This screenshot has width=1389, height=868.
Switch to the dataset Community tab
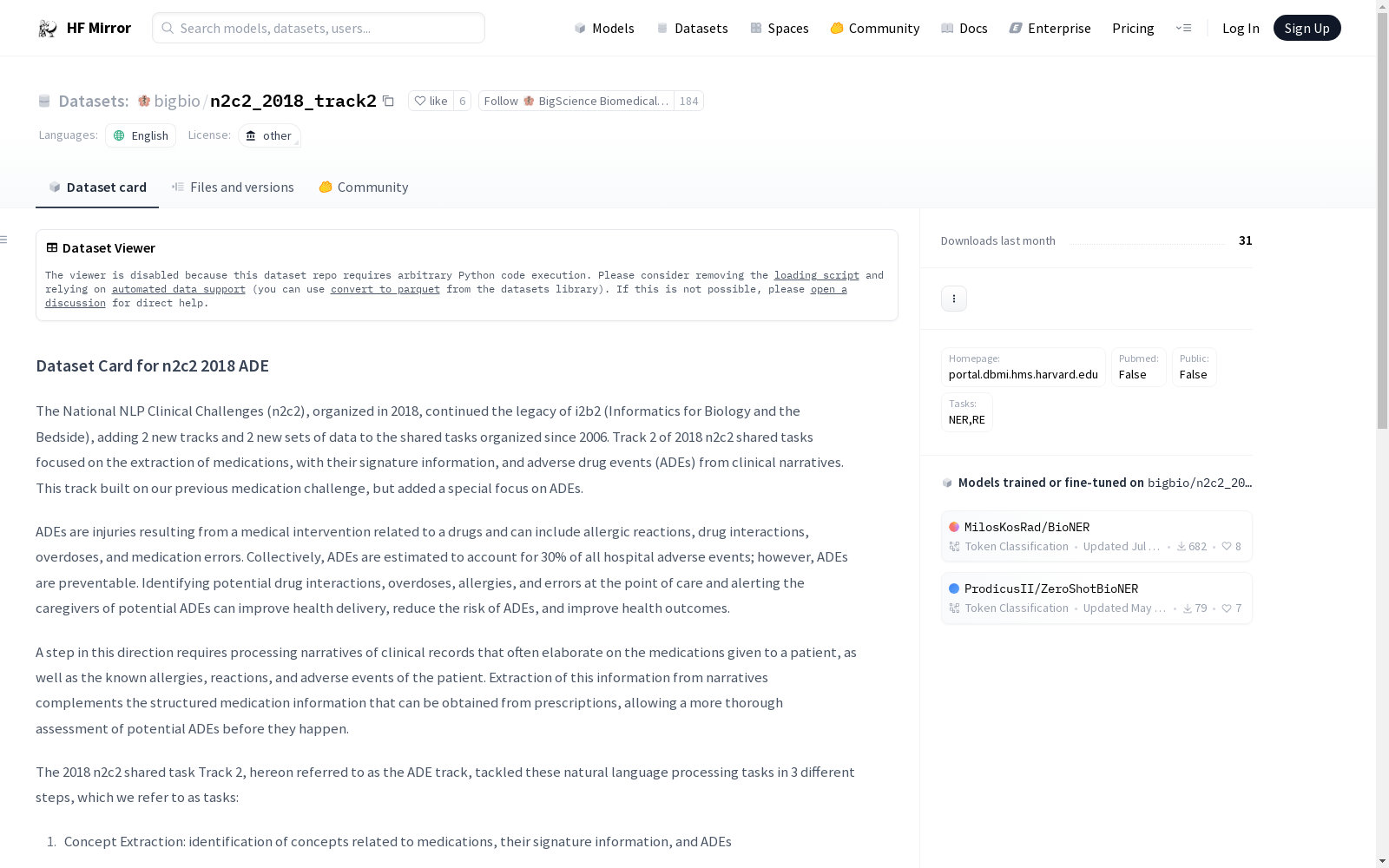364,187
